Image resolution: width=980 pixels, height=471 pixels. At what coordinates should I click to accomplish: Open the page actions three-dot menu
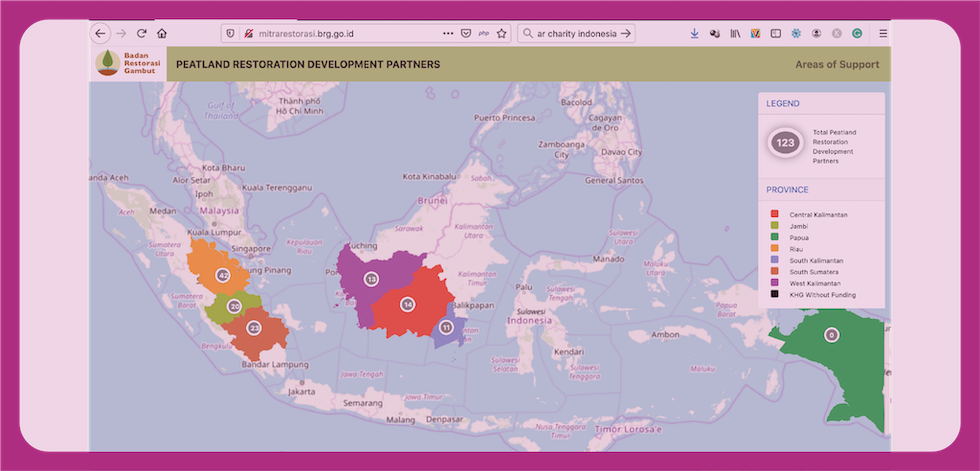pos(448,34)
